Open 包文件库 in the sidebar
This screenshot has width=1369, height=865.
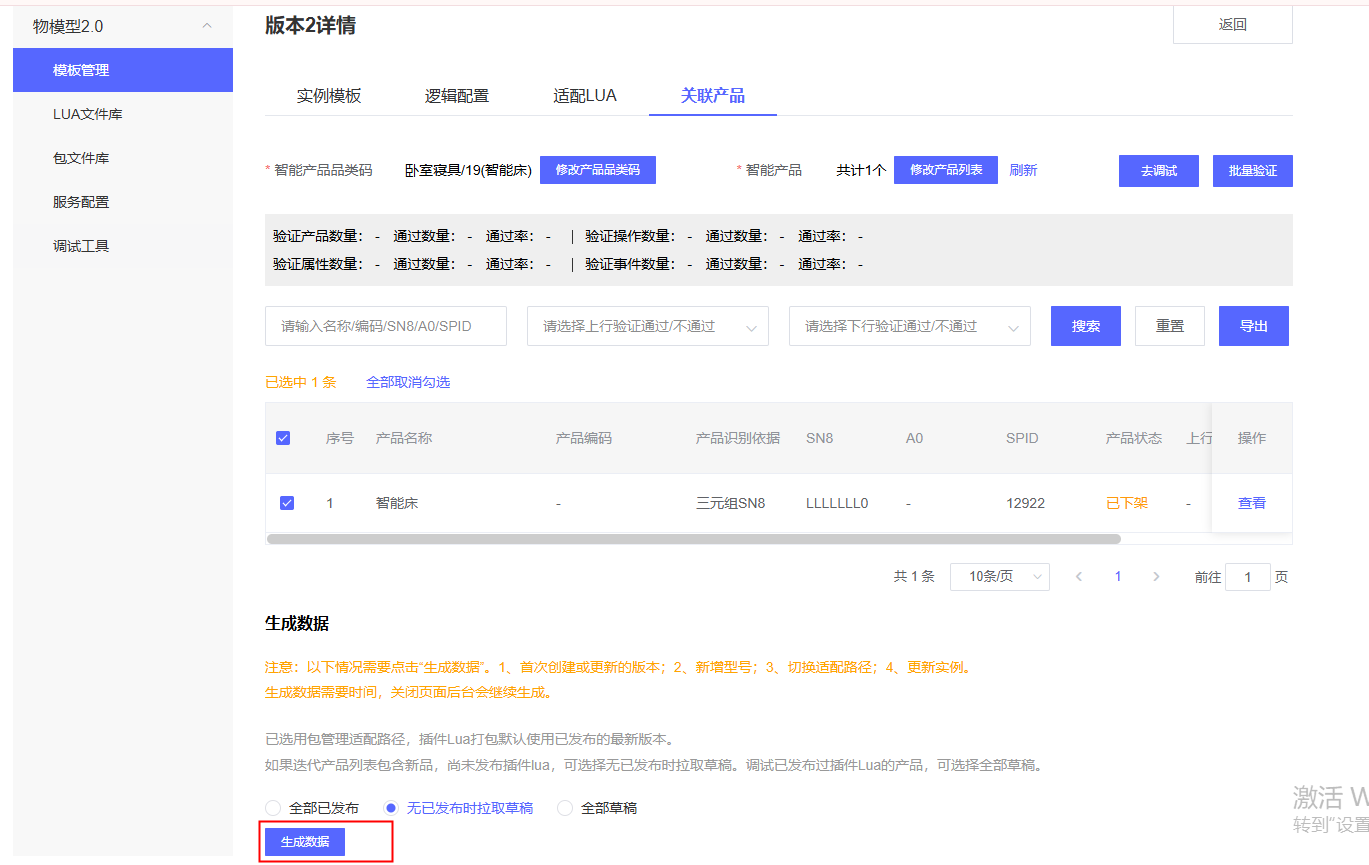[x=123, y=158]
